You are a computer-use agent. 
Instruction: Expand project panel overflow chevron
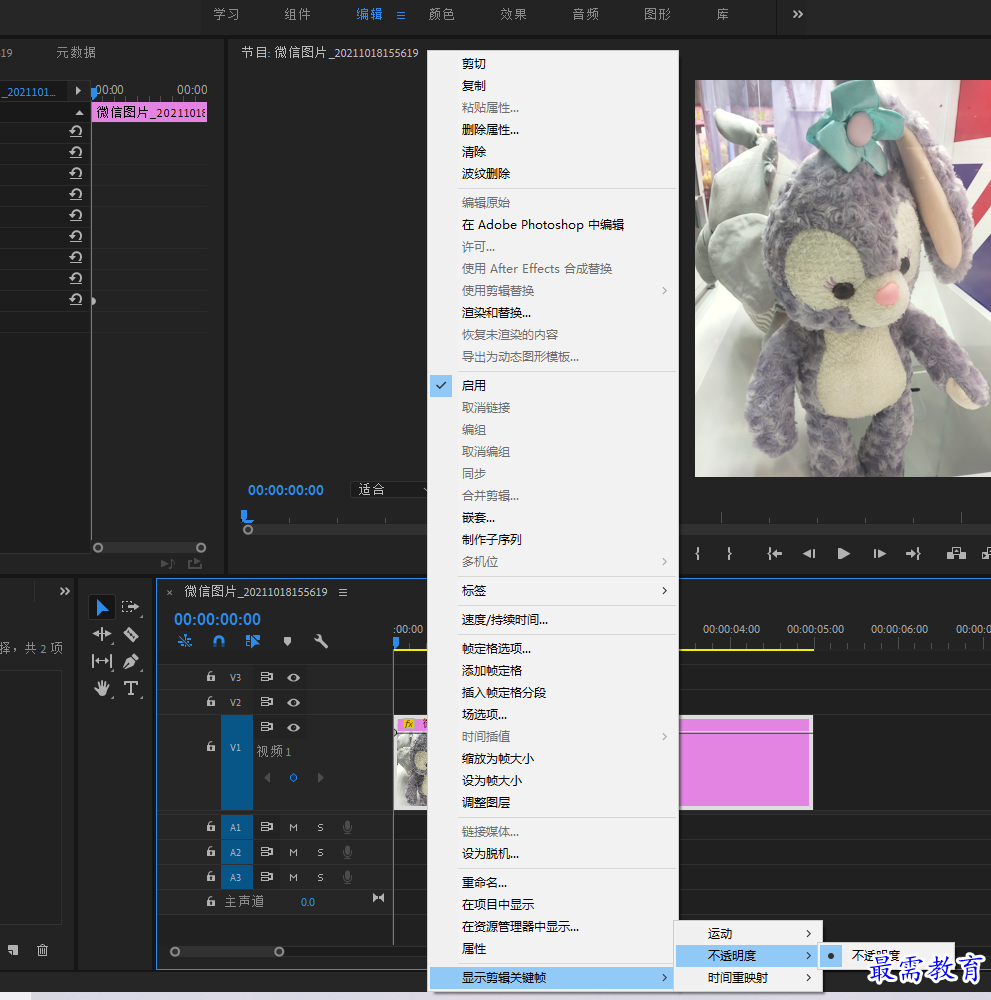64,591
